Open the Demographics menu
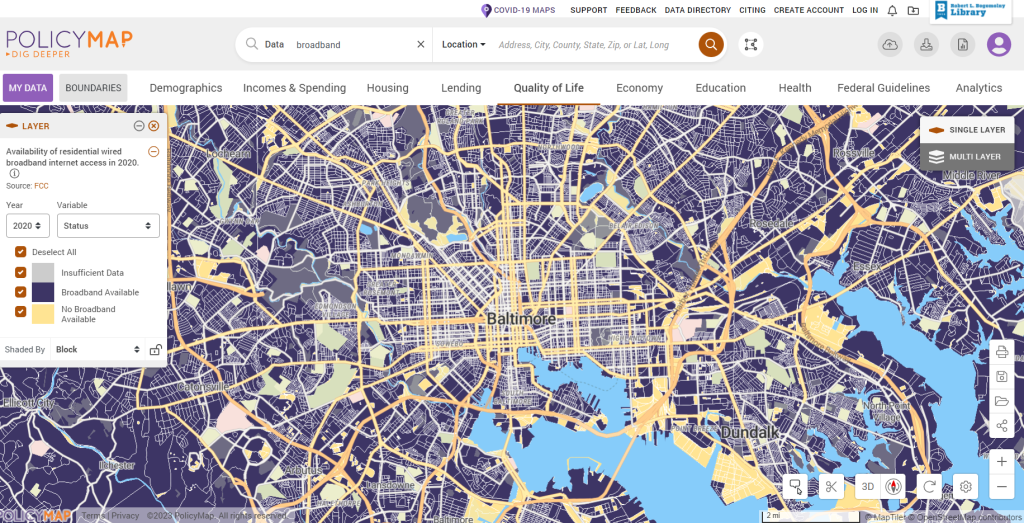This screenshot has height=523, width=1024. tap(186, 88)
